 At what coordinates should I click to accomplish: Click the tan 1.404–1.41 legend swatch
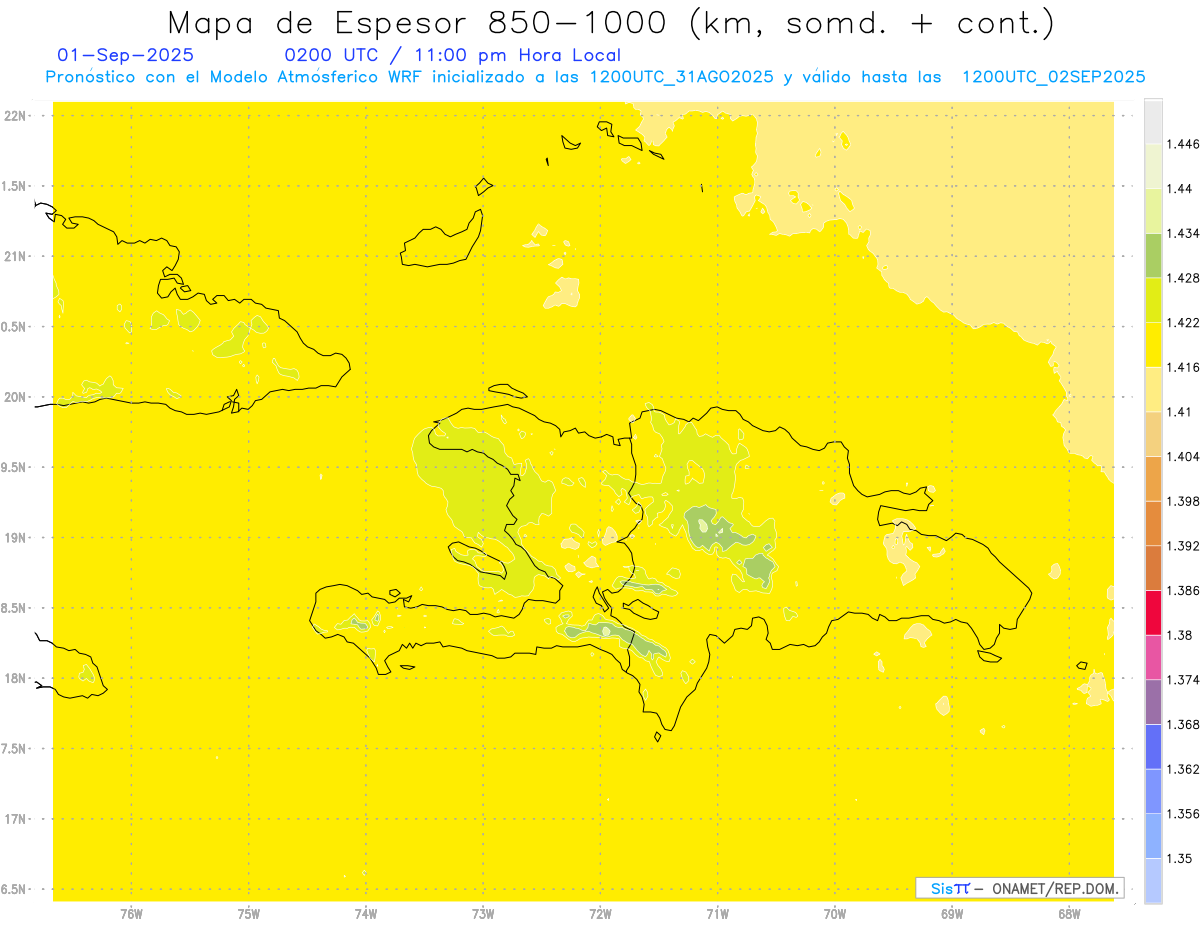click(1153, 434)
